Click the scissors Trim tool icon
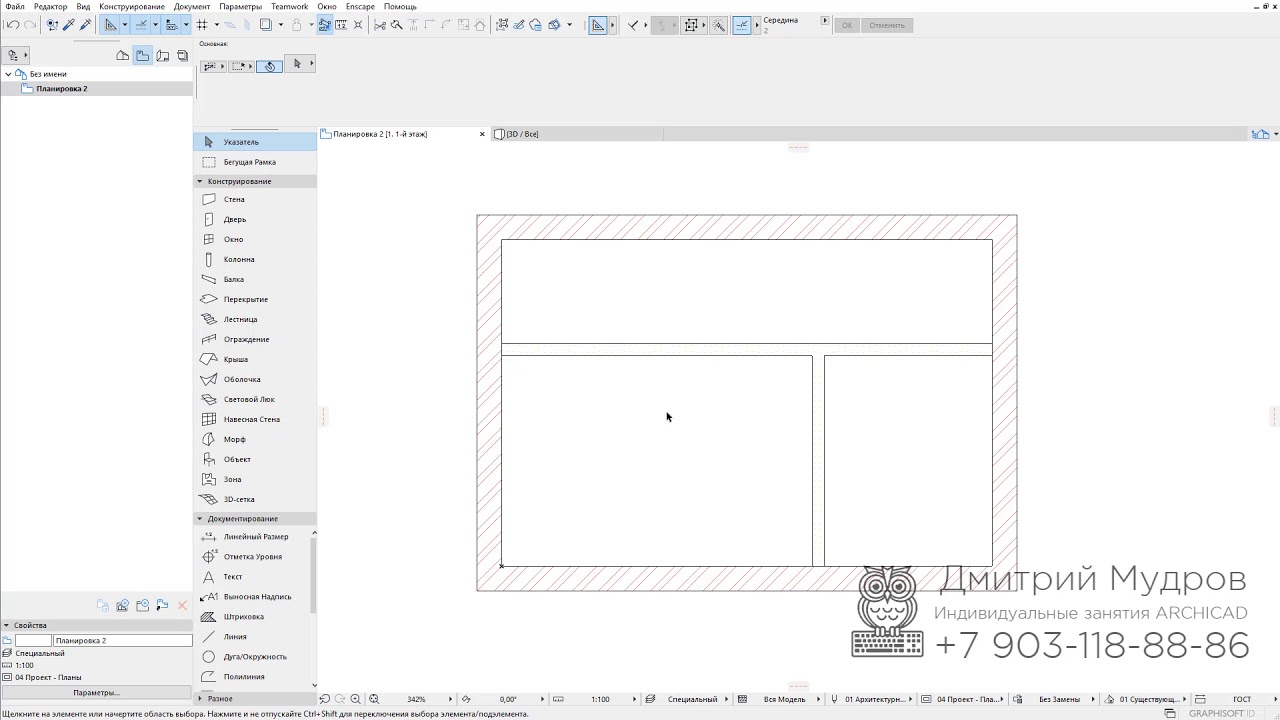The image size is (1280, 720). point(380,25)
